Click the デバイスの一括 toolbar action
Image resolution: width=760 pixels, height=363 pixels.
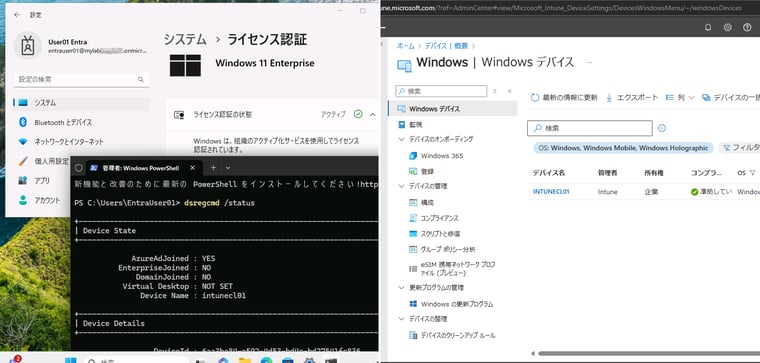[731, 97]
